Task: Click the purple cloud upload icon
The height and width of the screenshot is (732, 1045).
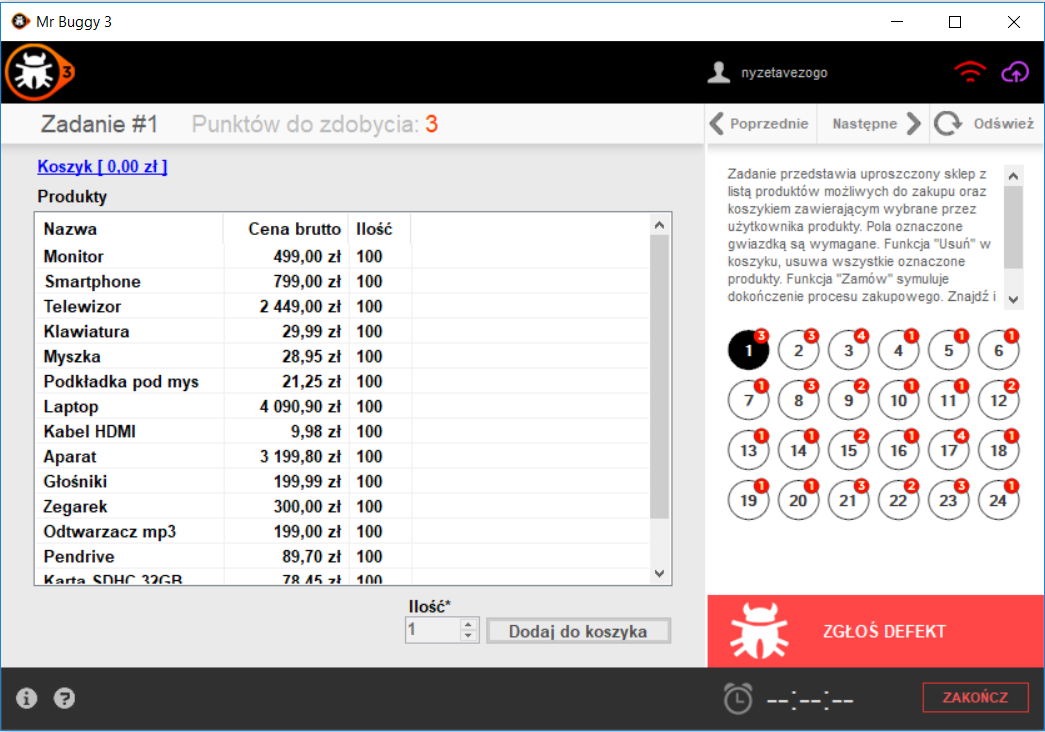Action: click(1015, 72)
